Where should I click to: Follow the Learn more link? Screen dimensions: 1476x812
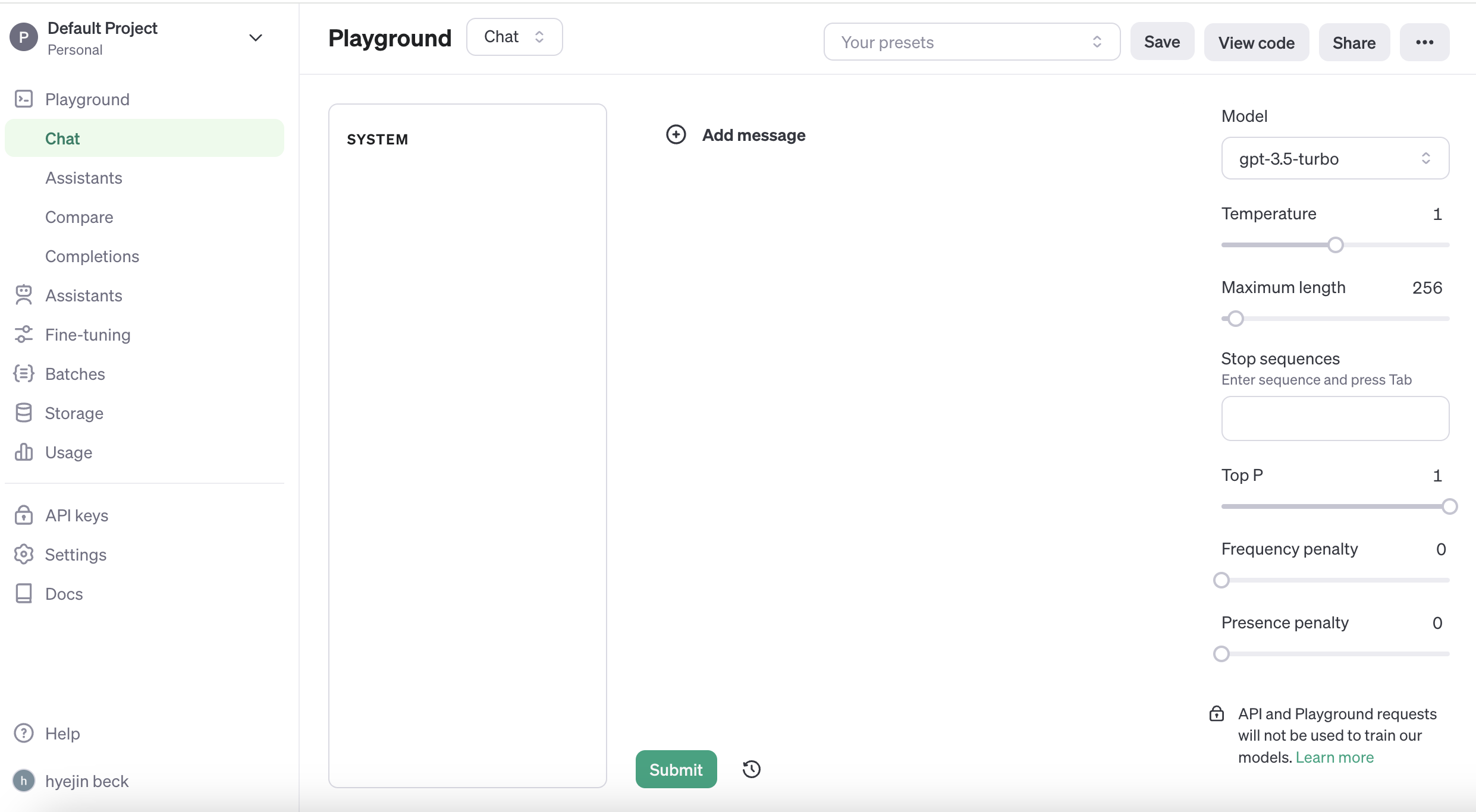1334,757
